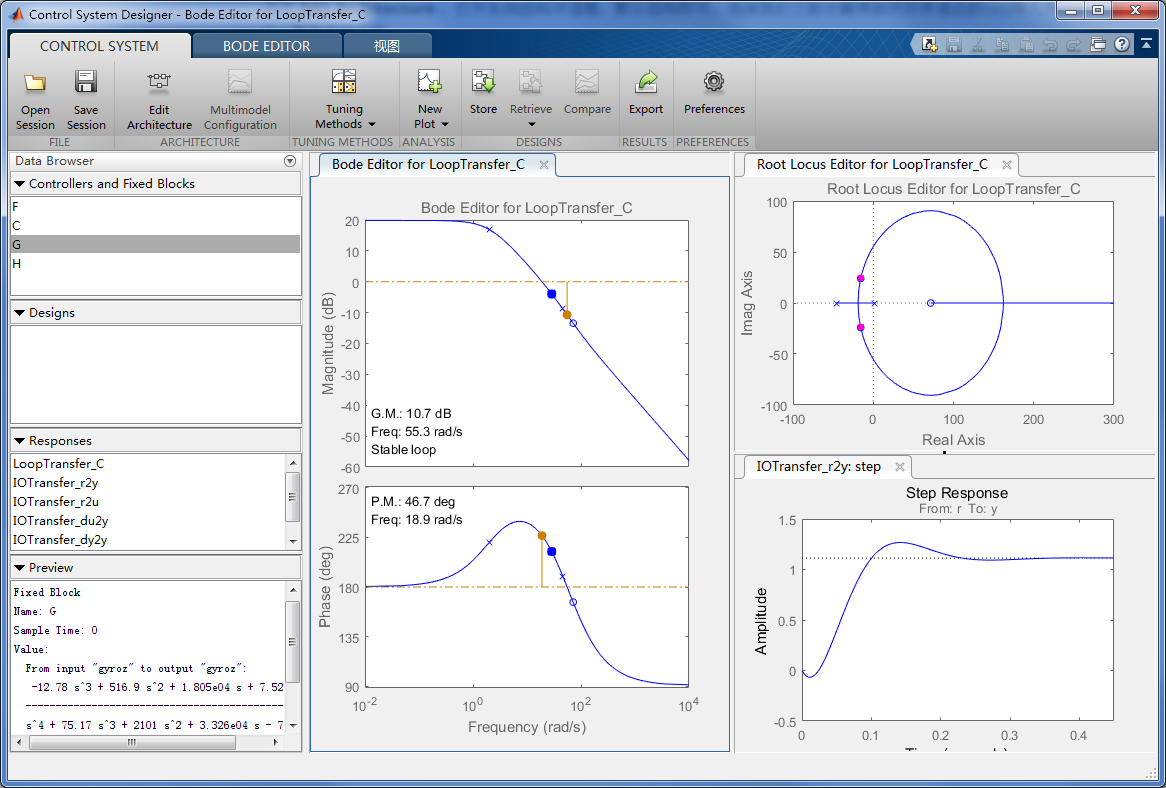Select Root Locus Editor for LoopTransfer_C tab
The height and width of the screenshot is (788, 1166).
pyautogui.click(x=872, y=164)
